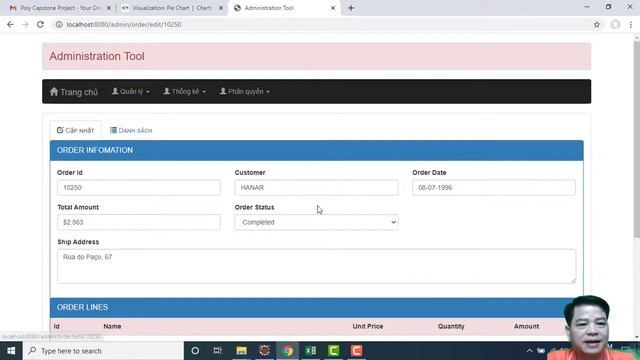Open File Explorer from taskbar
Viewport: 640px width, 360px height.
click(x=242, y=351)
